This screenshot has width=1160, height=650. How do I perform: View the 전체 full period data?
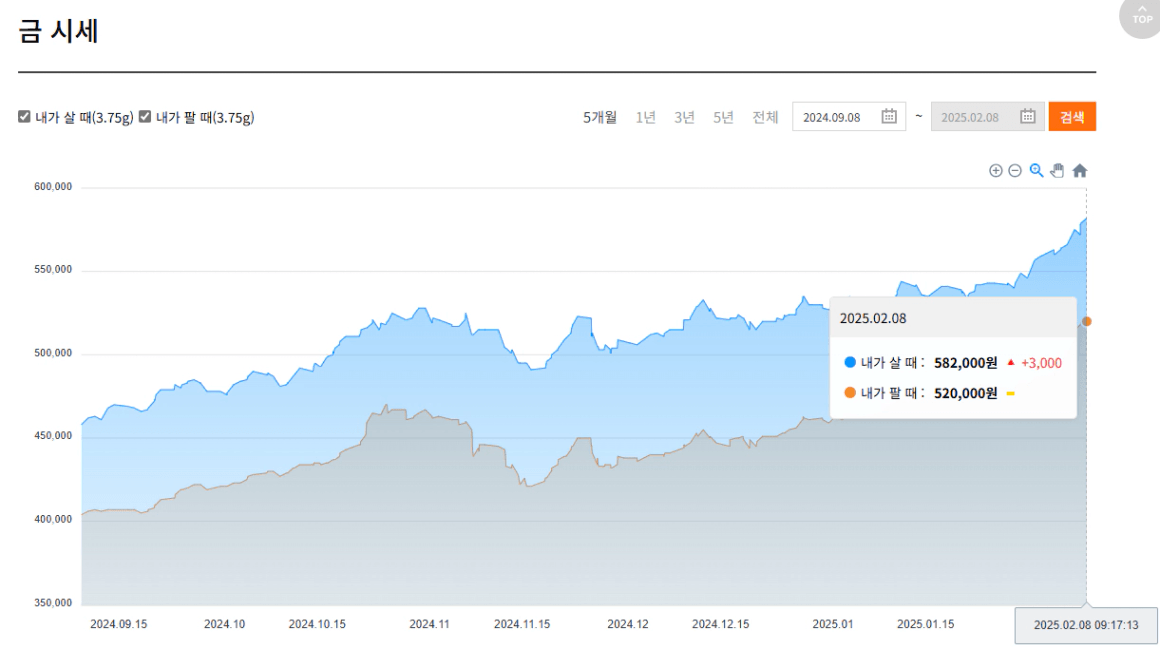pyautogui.click(x=765, y=117)
